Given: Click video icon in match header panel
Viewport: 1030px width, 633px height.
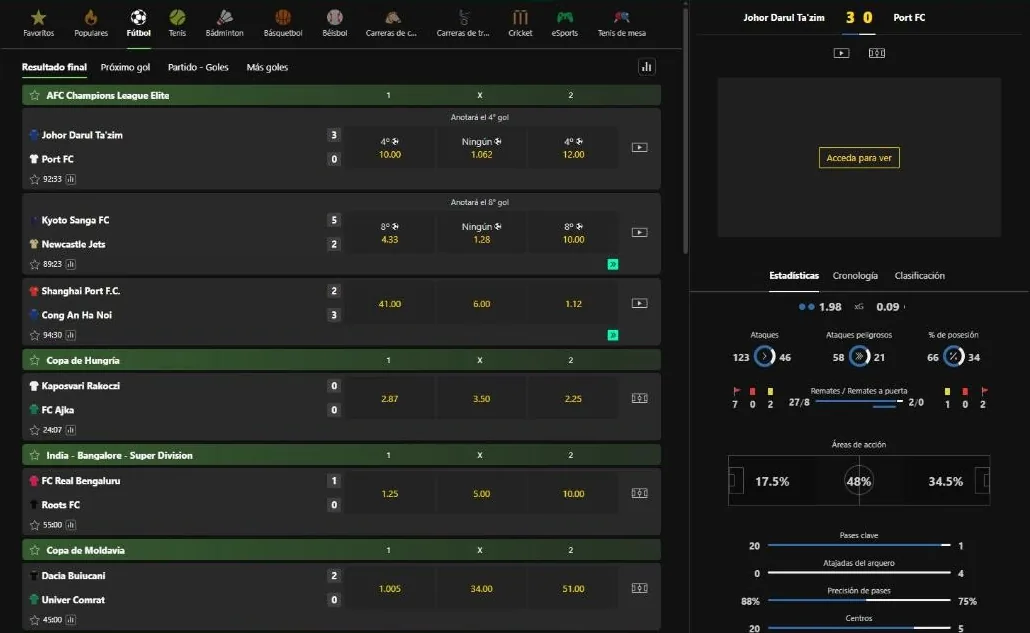Looking at the screenshot, I should 841,53.
